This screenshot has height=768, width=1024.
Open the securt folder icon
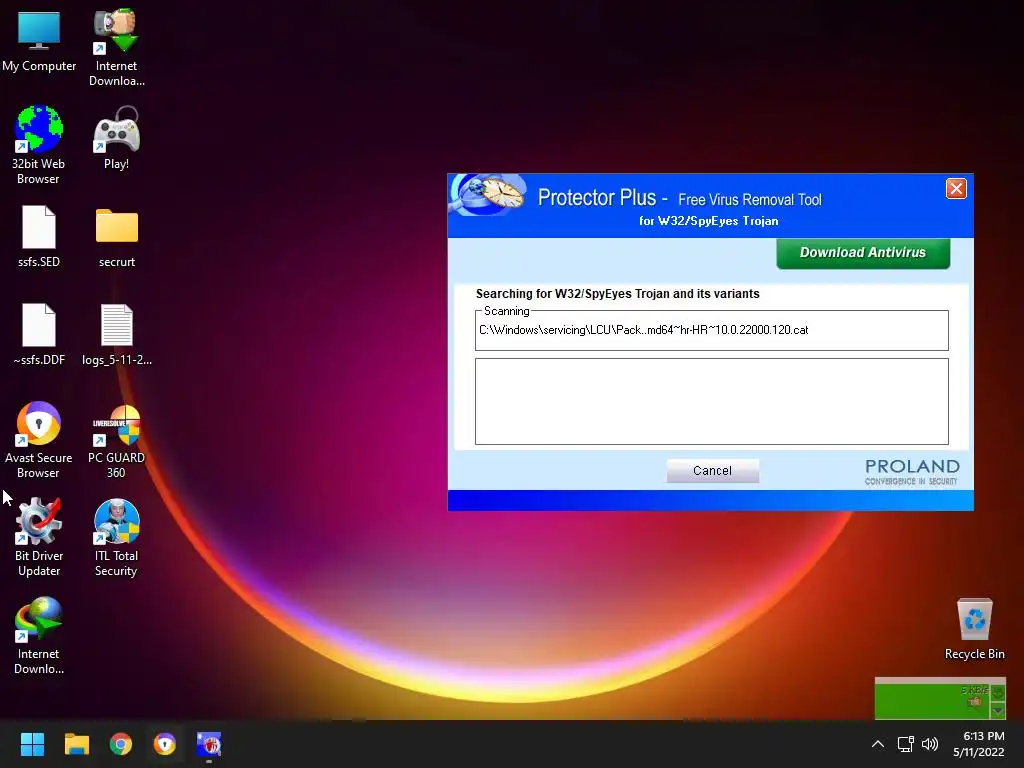pyautogui.click(x=116, y=237)
